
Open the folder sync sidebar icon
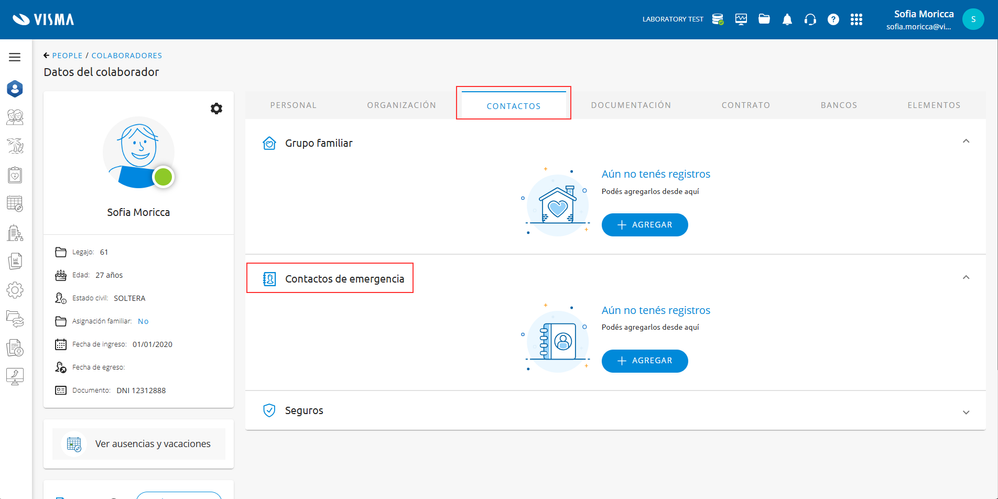point(15,318)
